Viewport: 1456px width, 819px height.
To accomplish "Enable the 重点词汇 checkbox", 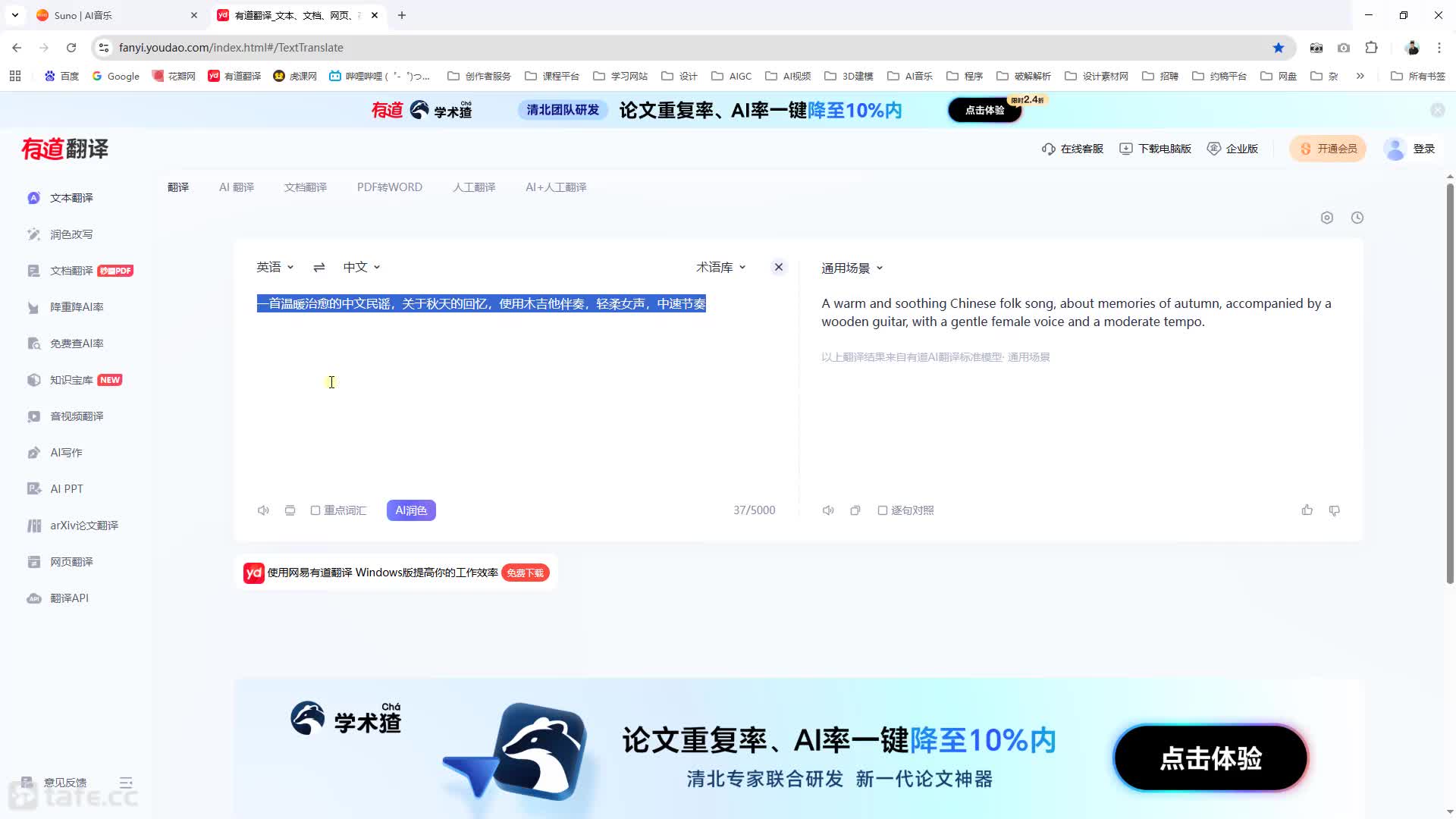I will pos(315,510).
